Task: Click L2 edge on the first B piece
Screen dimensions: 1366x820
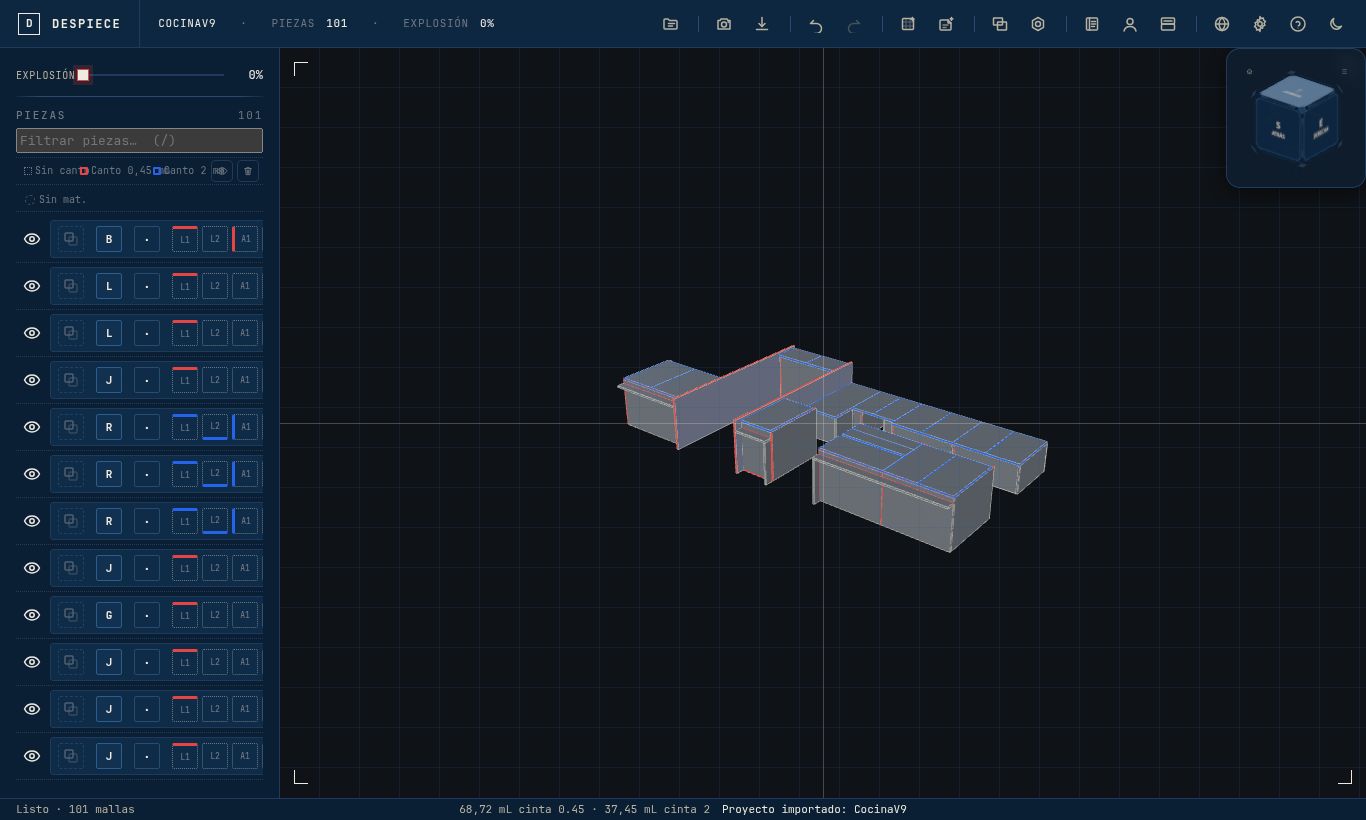Action: [x=215, y=239]
